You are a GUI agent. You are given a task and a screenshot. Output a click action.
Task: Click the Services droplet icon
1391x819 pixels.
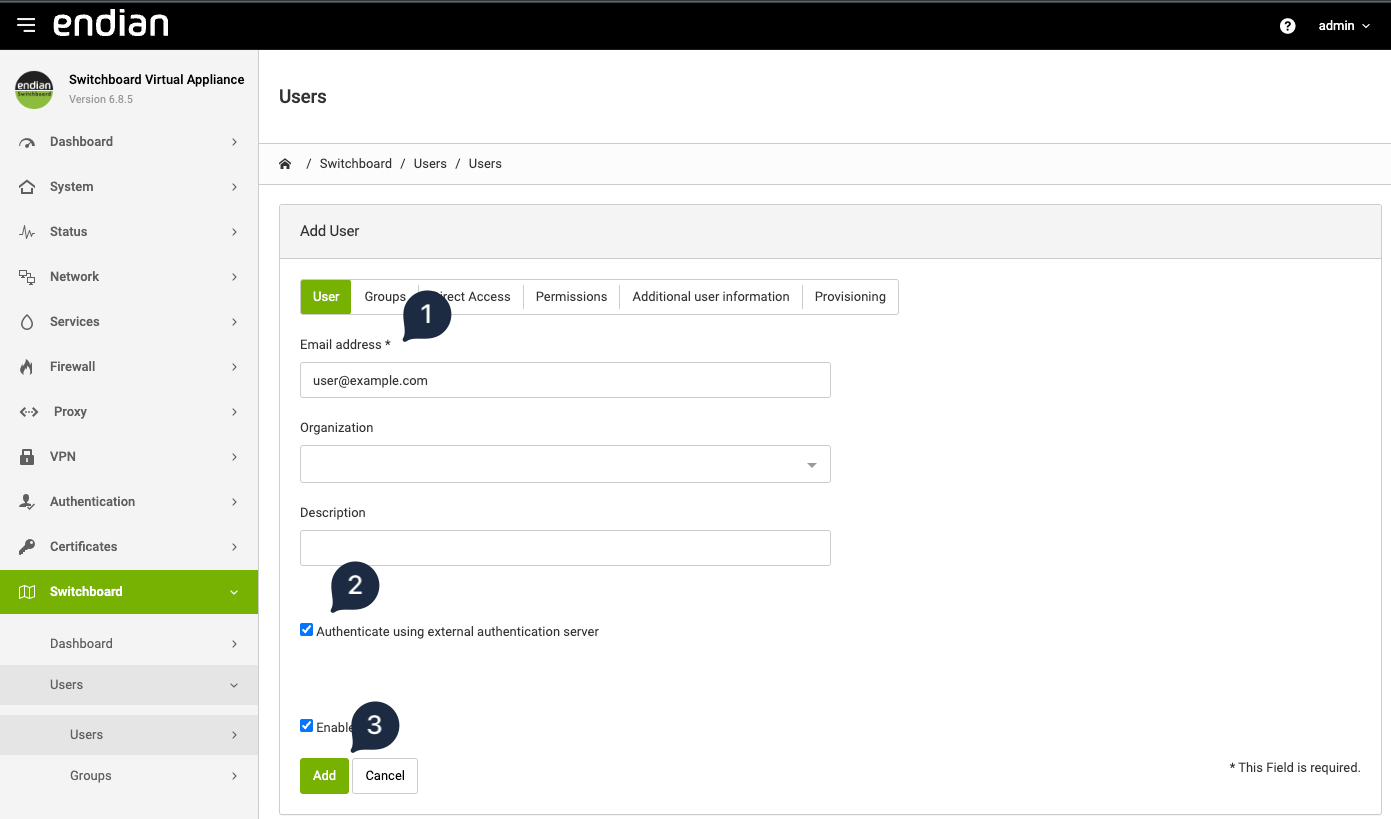coord(27,322)
